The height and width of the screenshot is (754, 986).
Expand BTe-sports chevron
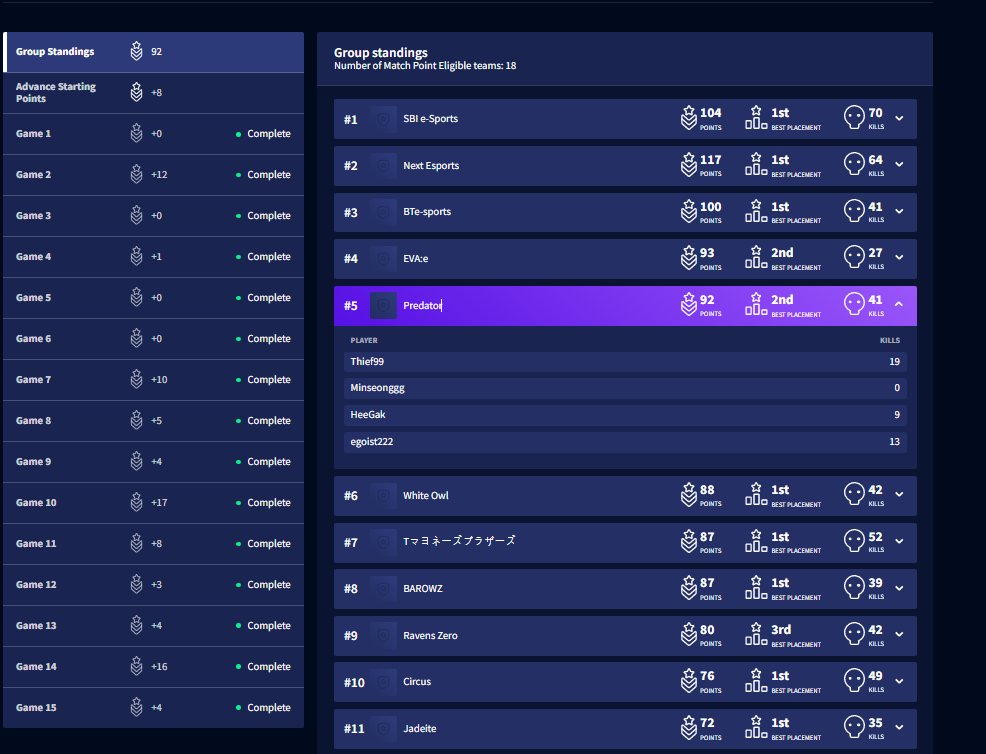[x=899, y=211]
